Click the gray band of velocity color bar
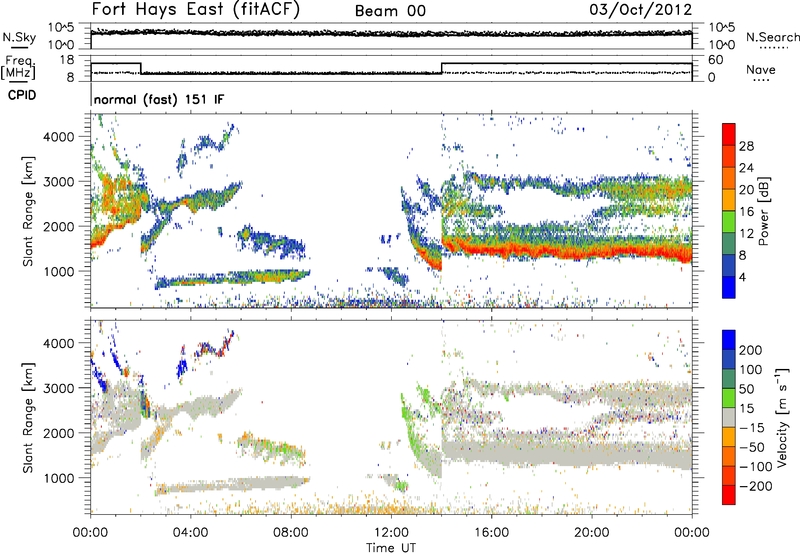 [x=729, y=417]
